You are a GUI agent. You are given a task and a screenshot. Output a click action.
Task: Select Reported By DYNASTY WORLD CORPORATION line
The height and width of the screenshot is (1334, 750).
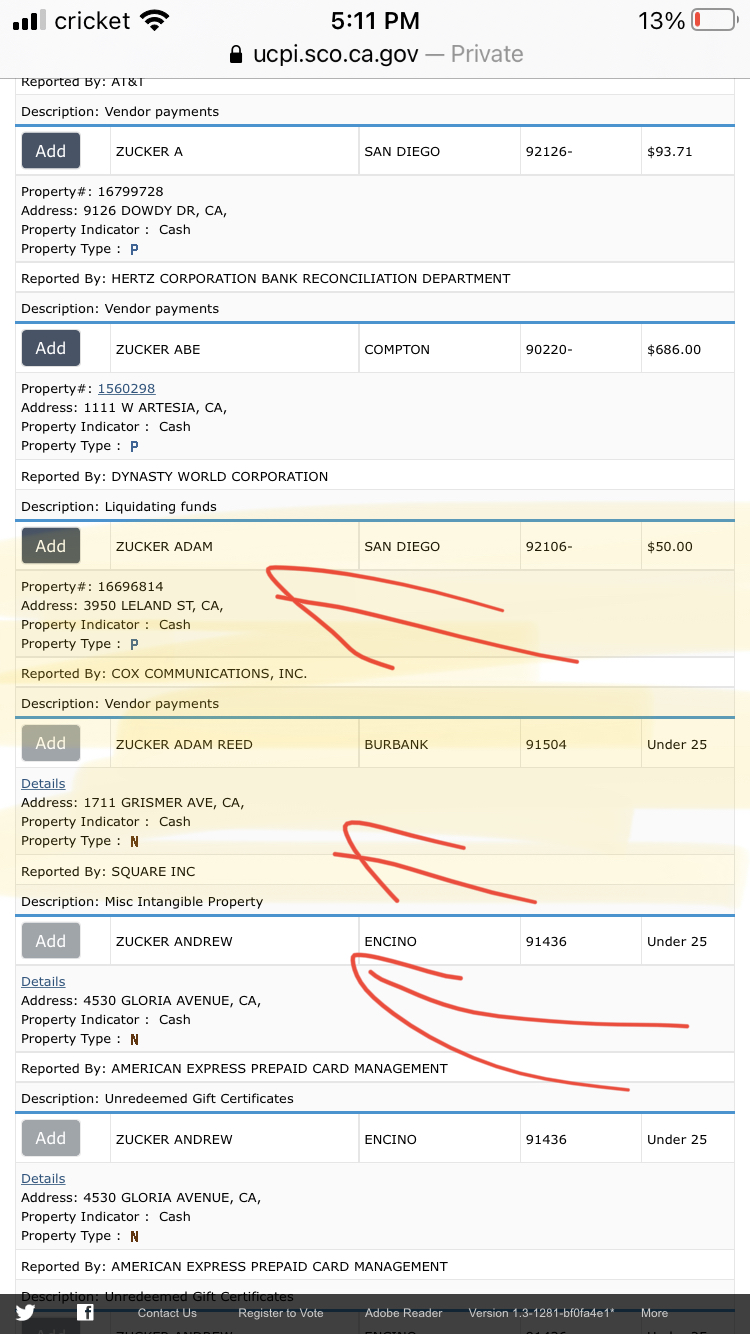click(175, 476)
